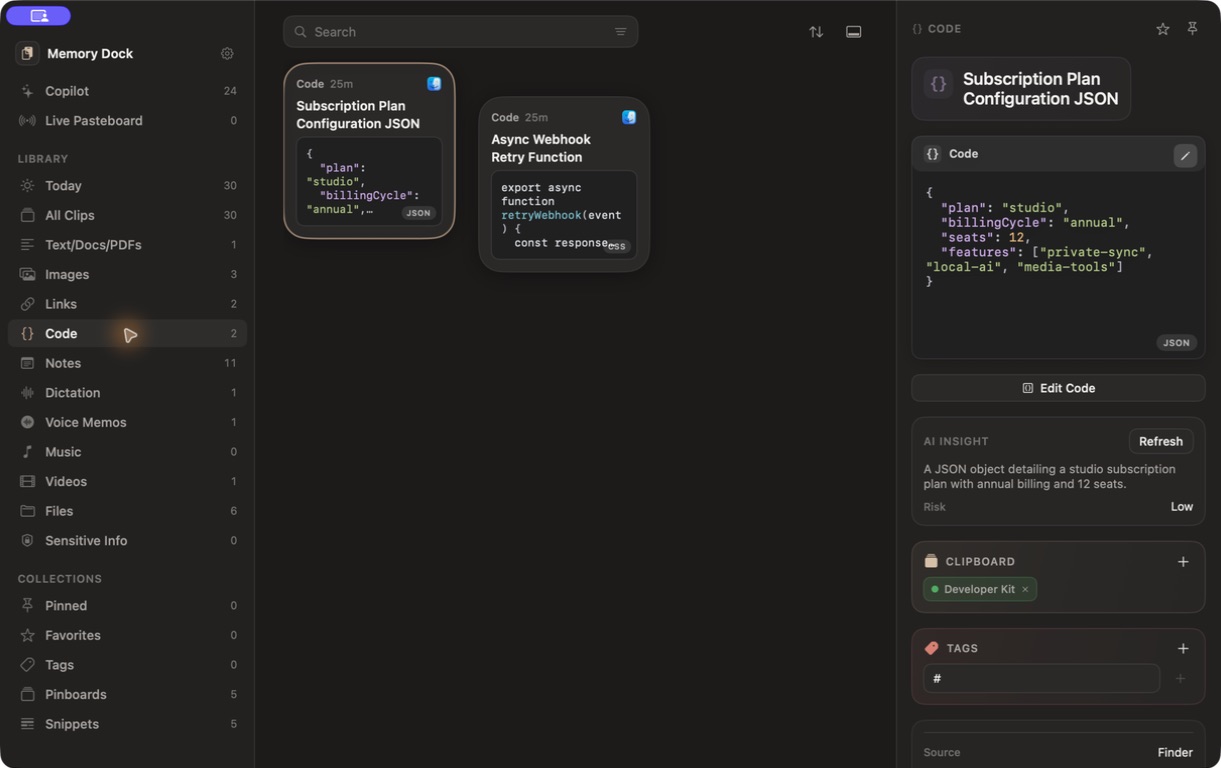This screenshot has height=768, width=1221.
Task: Click the purple screen button at top left
Action: (x=39, y=16)
